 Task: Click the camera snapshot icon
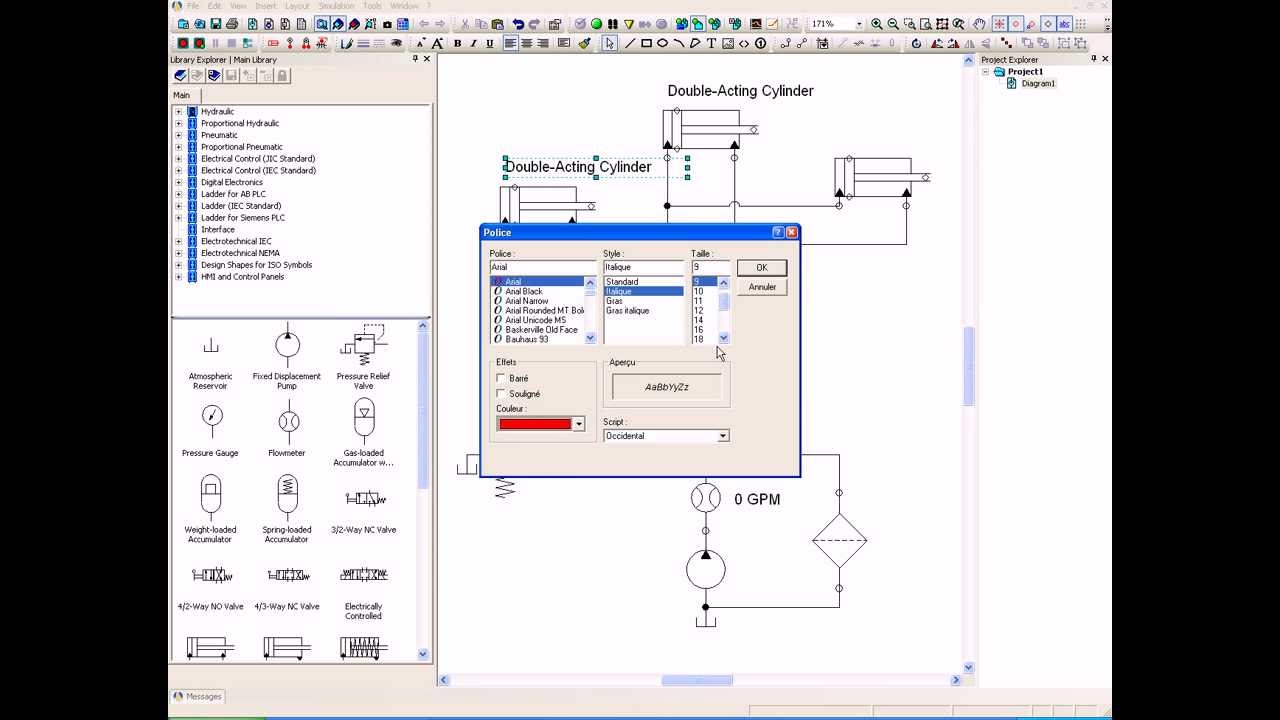tap(387, 24)
